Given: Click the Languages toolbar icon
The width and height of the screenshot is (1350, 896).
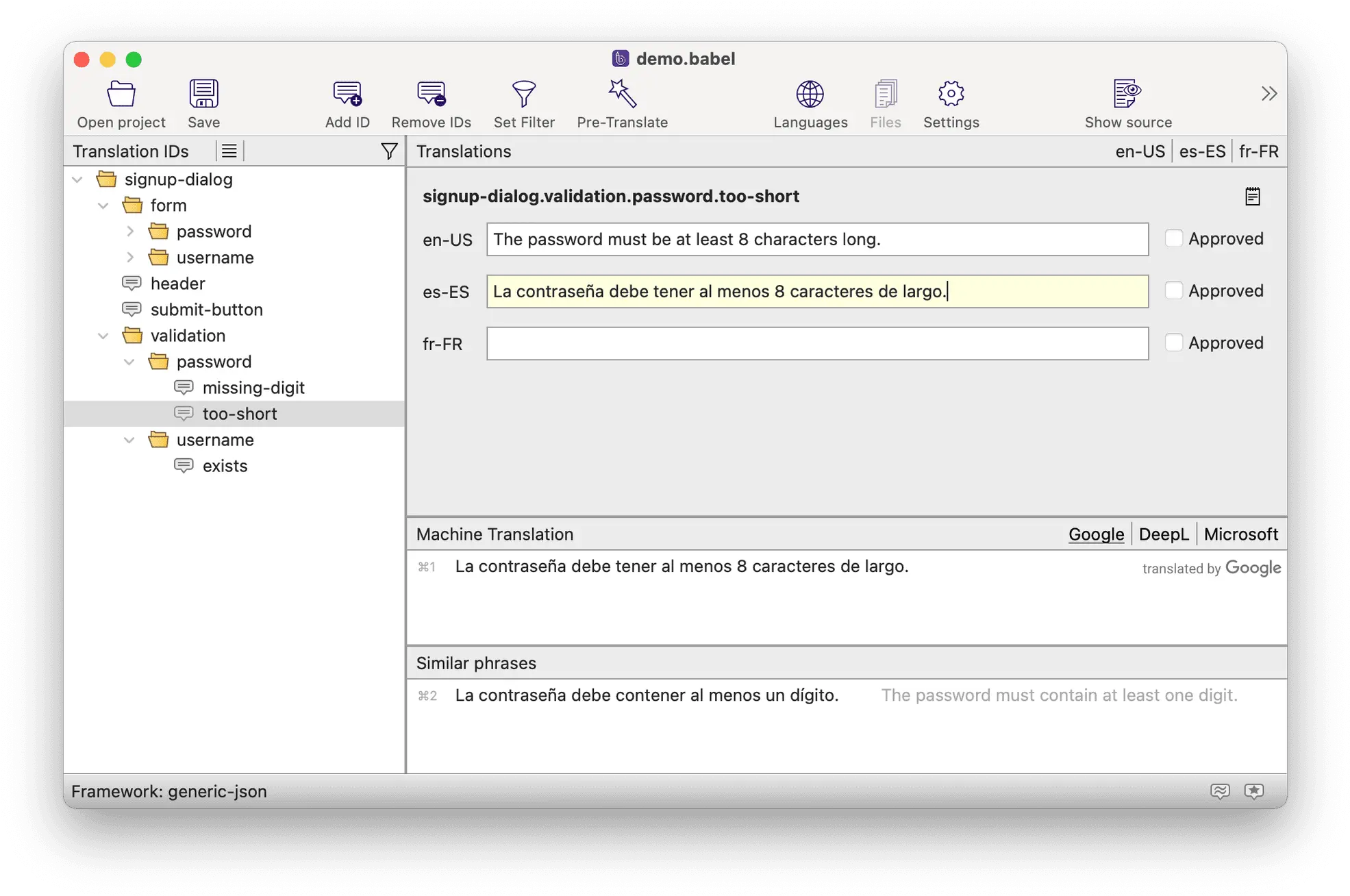Looking at the screenshot, I should (x=810, y=101).
